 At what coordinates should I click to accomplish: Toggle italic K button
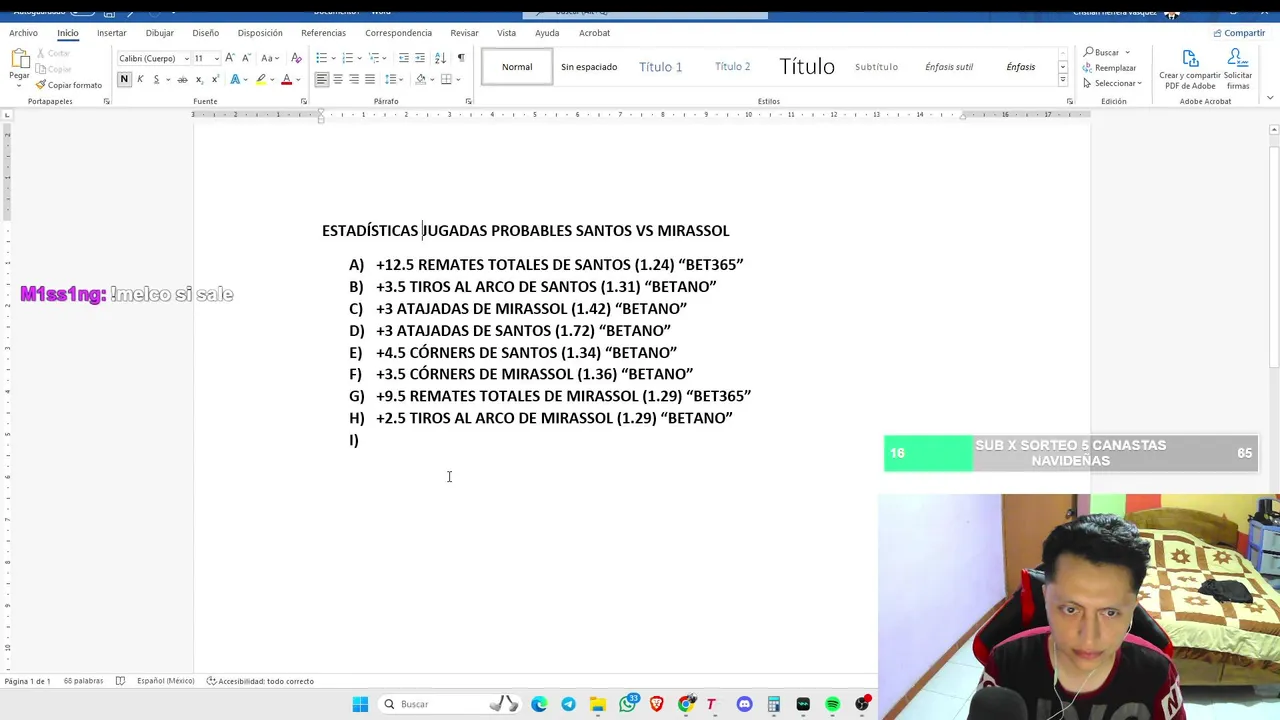pos(140,79)
